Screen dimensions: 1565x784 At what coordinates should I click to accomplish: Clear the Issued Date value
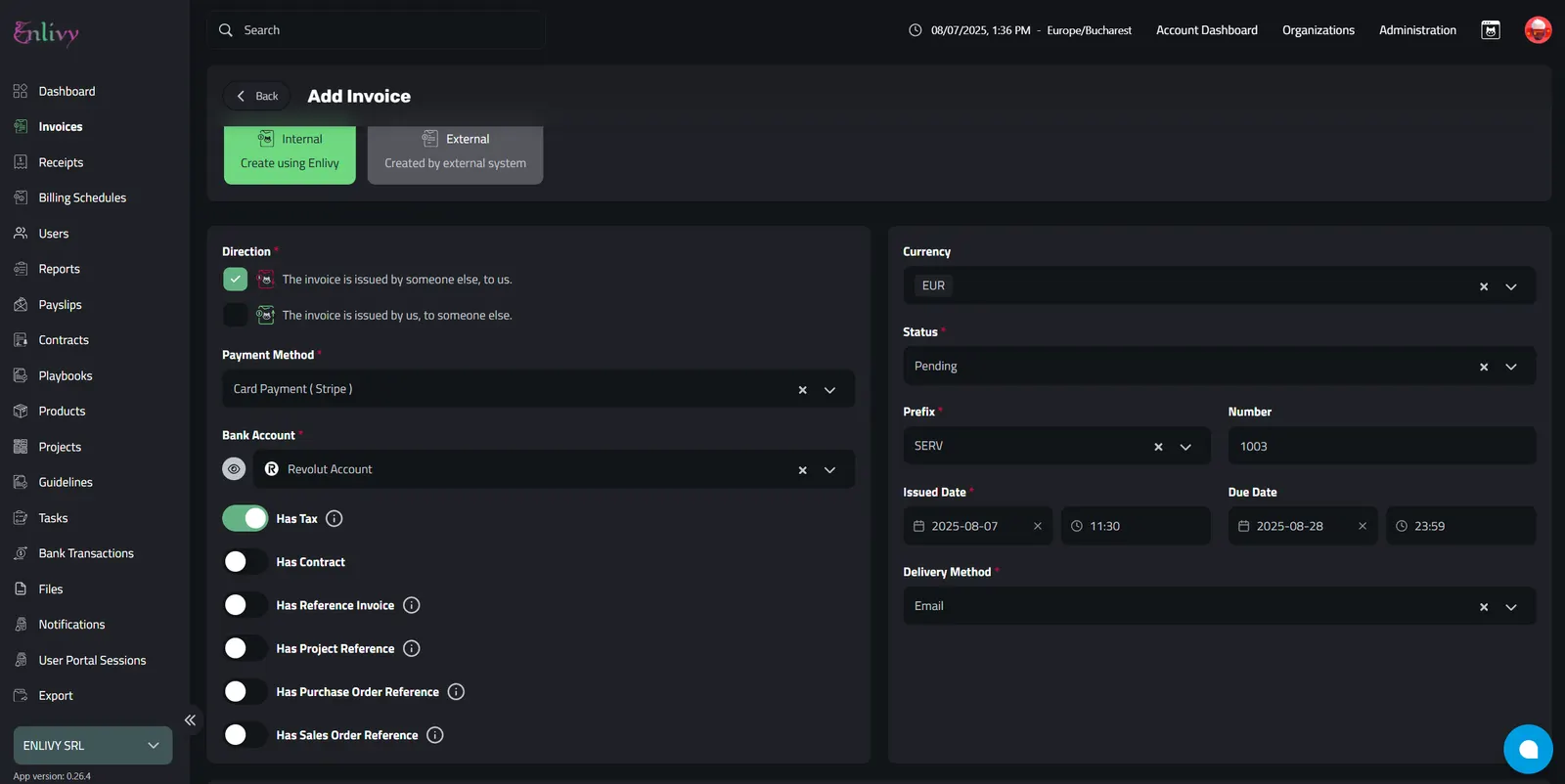tap(1038, 526)
